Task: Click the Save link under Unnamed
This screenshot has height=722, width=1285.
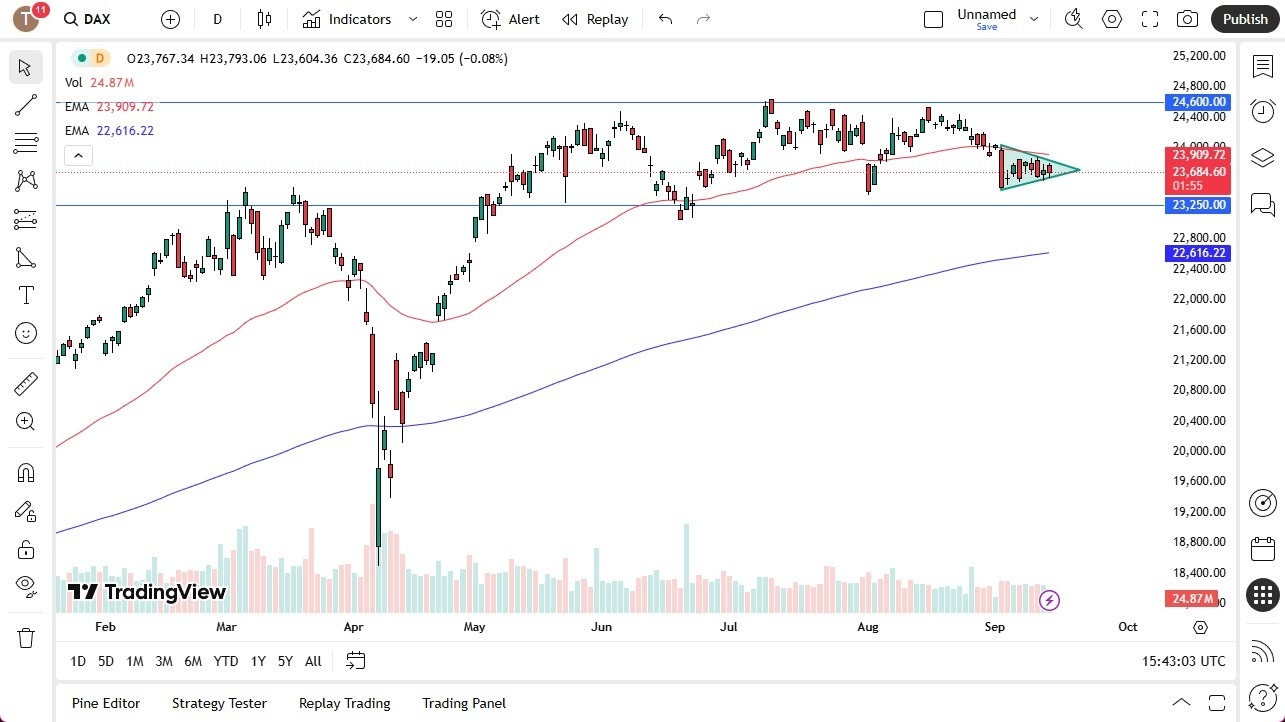Action: click(986, 27)
